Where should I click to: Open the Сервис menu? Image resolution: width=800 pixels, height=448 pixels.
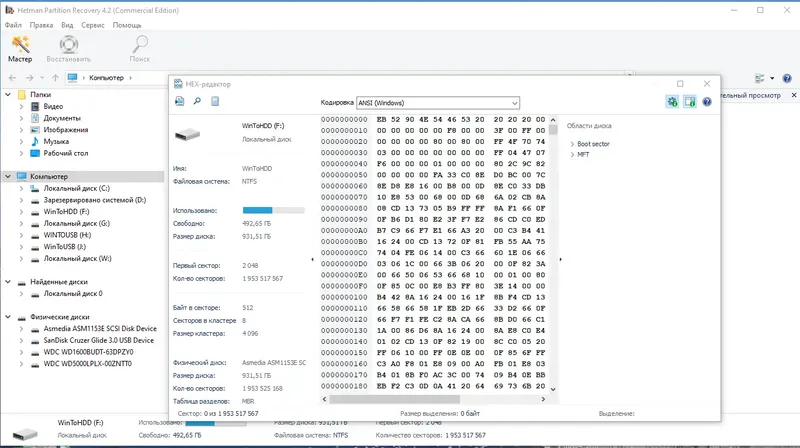point(93,25)
